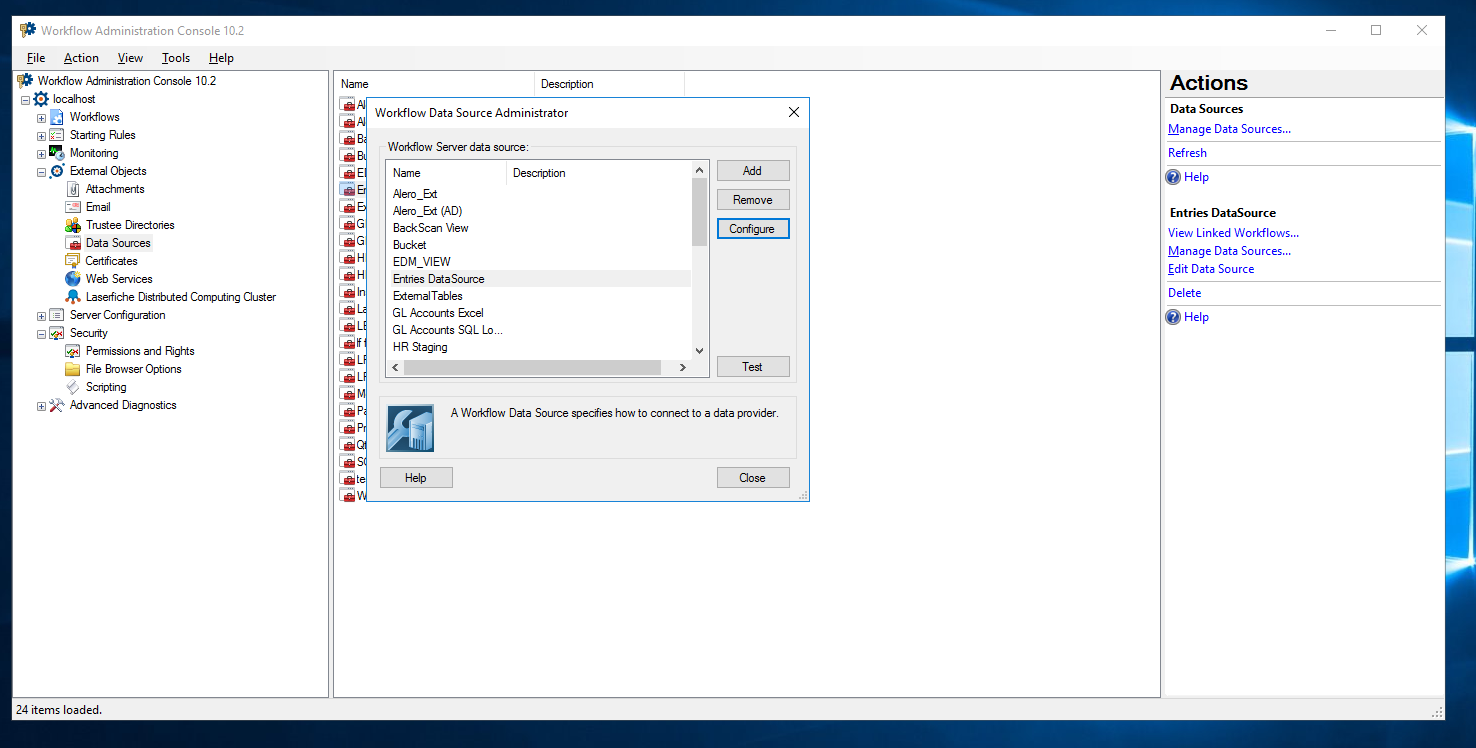Screen dimensions: 1476x748
Task: Click the Advanced Diagnostics tools icon
Action: tap(57, 405)
